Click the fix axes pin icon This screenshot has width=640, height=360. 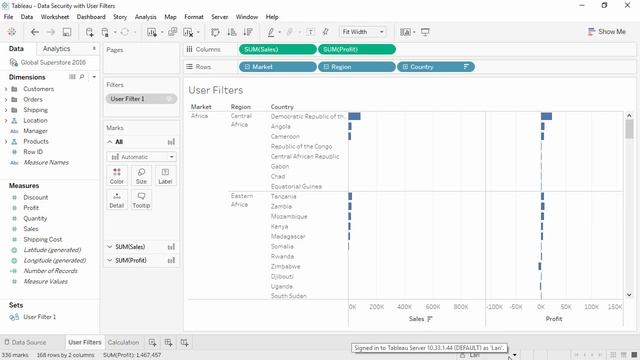(x=326, y=32)
